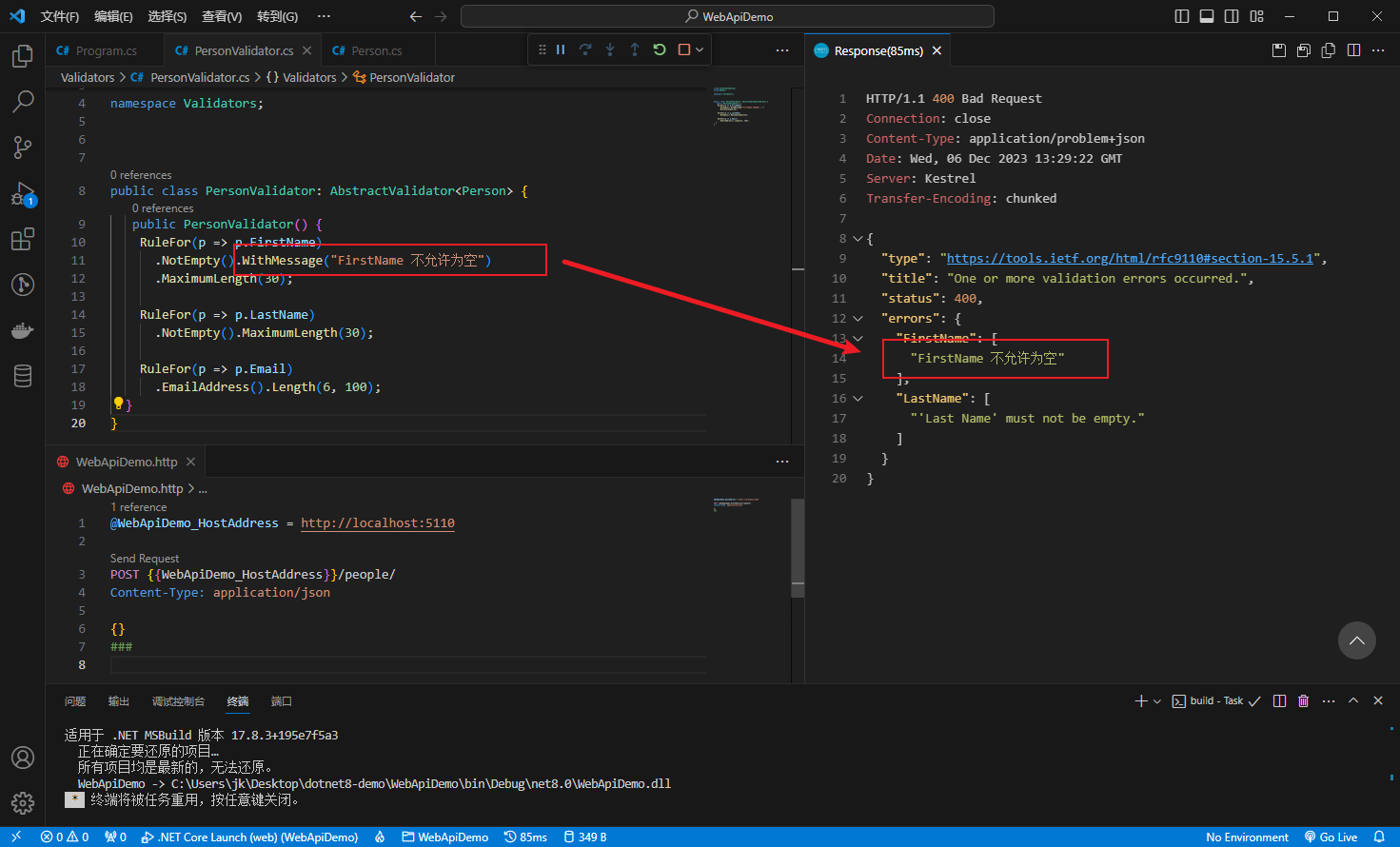The height and width of the screenshot is (847, 1400).
Task: Open the 选择(S) menu
Action: coord(168,16)
